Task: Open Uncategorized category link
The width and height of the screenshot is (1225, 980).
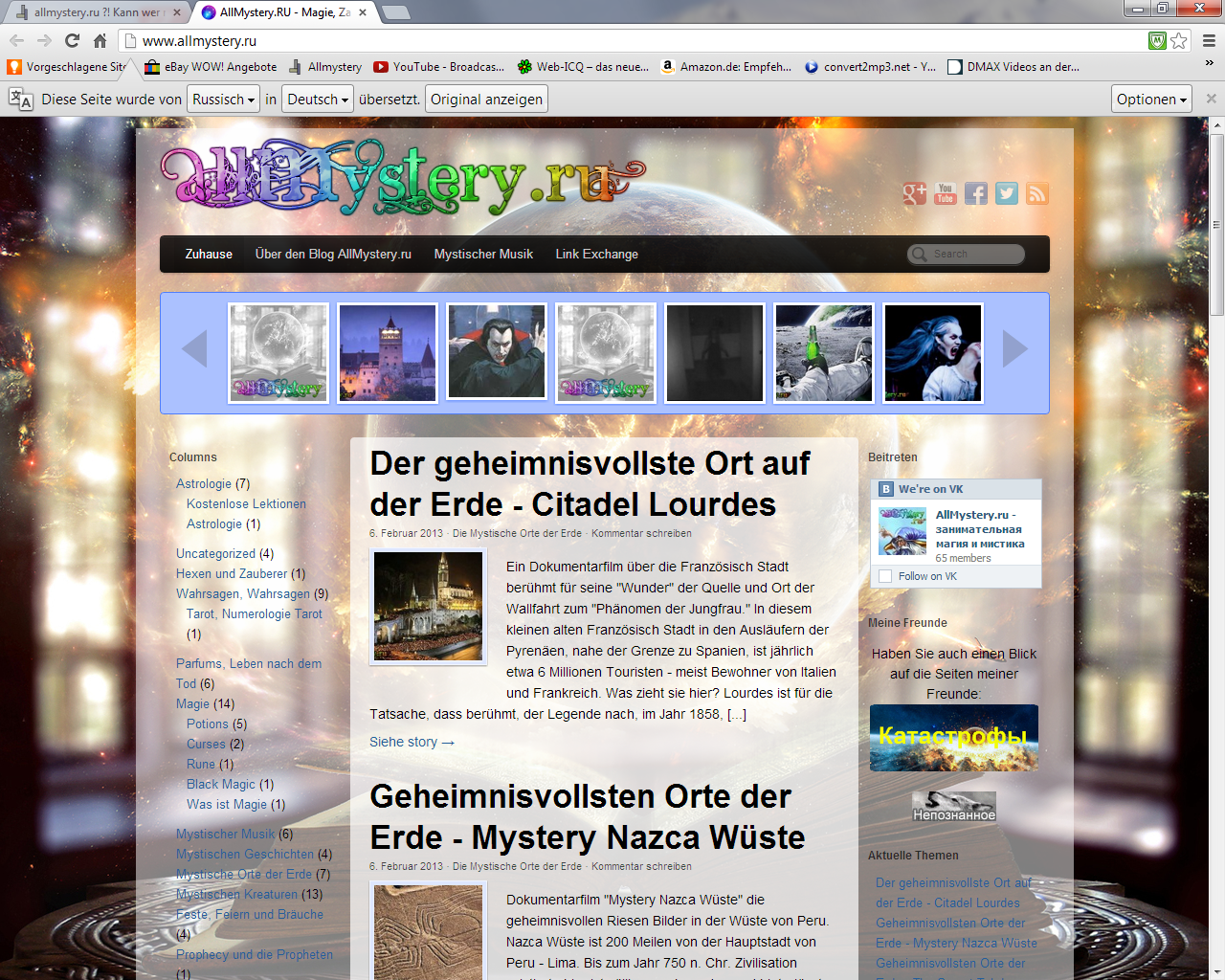Action: [x=215, y=553]
